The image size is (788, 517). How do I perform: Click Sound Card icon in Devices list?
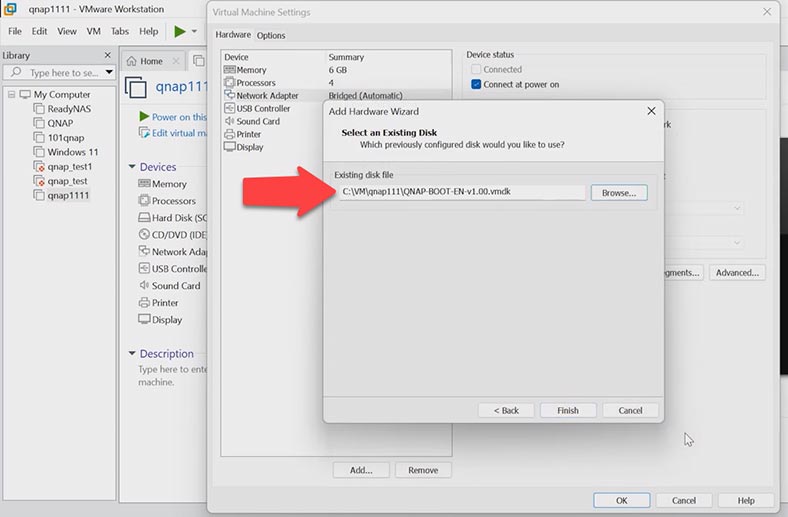(144, 285)
